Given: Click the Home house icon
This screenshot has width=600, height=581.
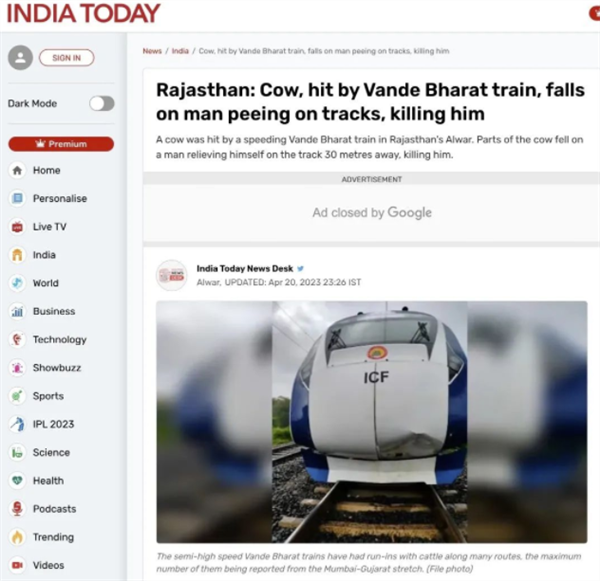Looking at the screenshot, I should (x=17, y=170).
